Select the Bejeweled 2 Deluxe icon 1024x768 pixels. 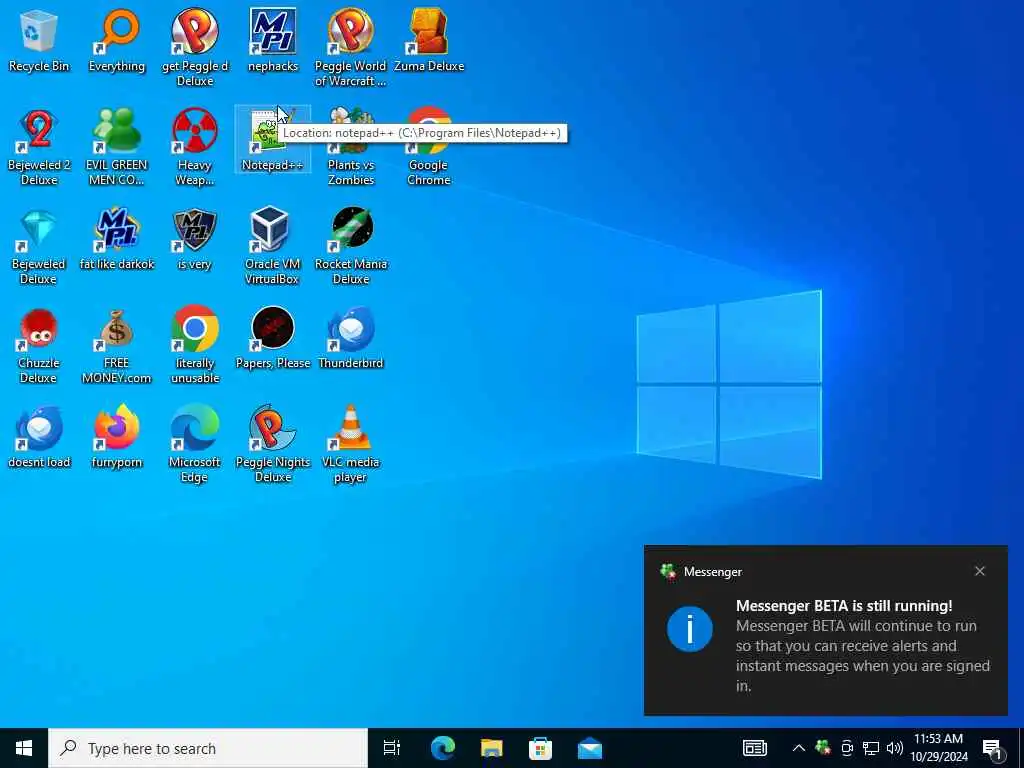tap(39, 146)
